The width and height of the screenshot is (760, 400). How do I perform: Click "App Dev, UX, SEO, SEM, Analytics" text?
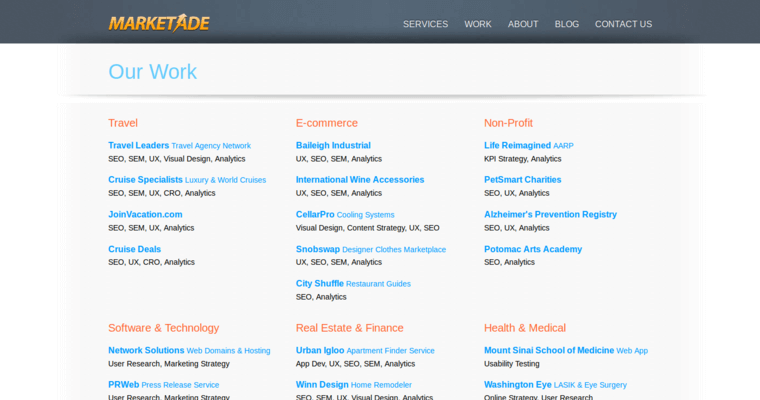(355, 364)
